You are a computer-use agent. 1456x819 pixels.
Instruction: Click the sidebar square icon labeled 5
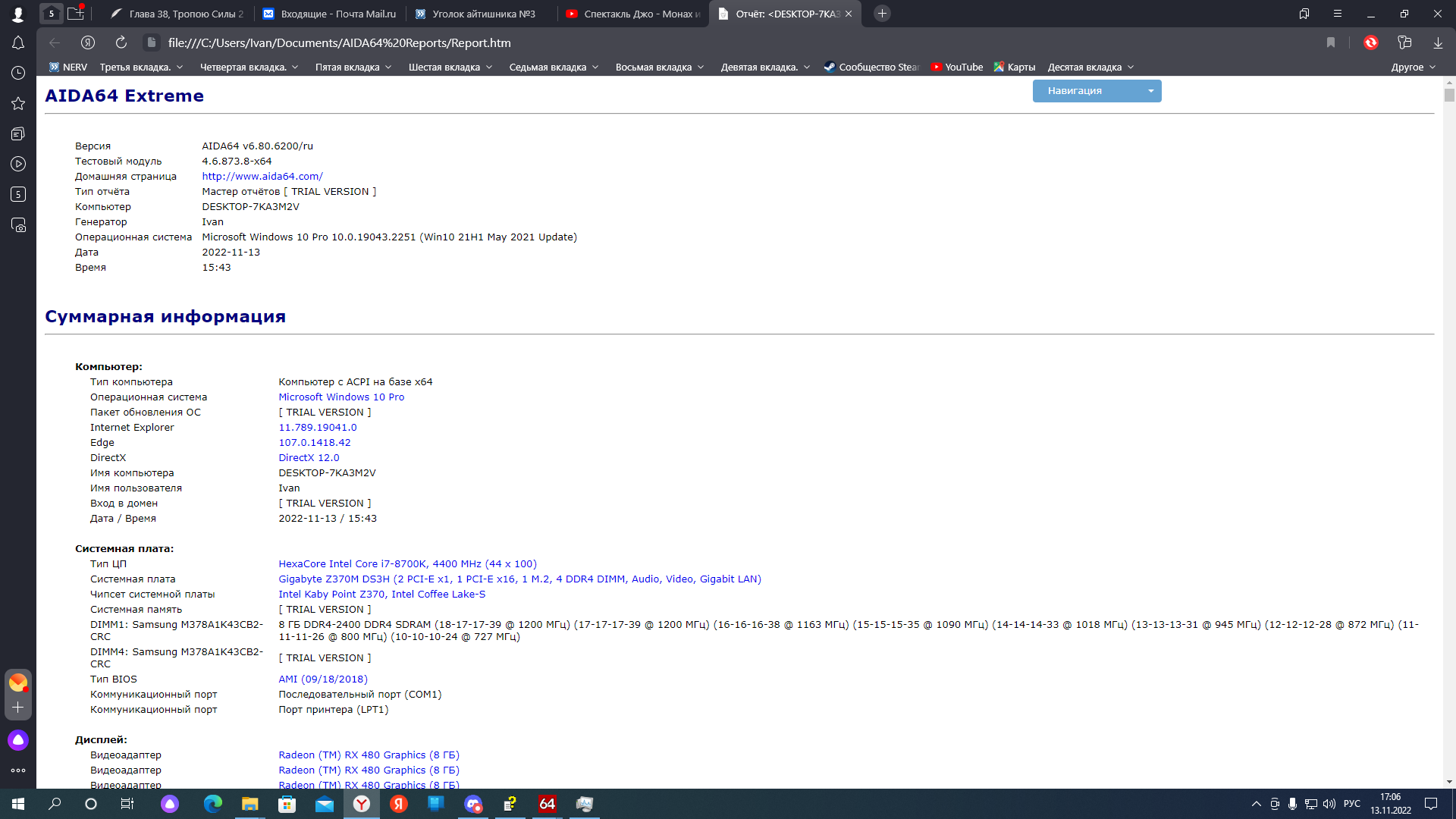point(18,194)
